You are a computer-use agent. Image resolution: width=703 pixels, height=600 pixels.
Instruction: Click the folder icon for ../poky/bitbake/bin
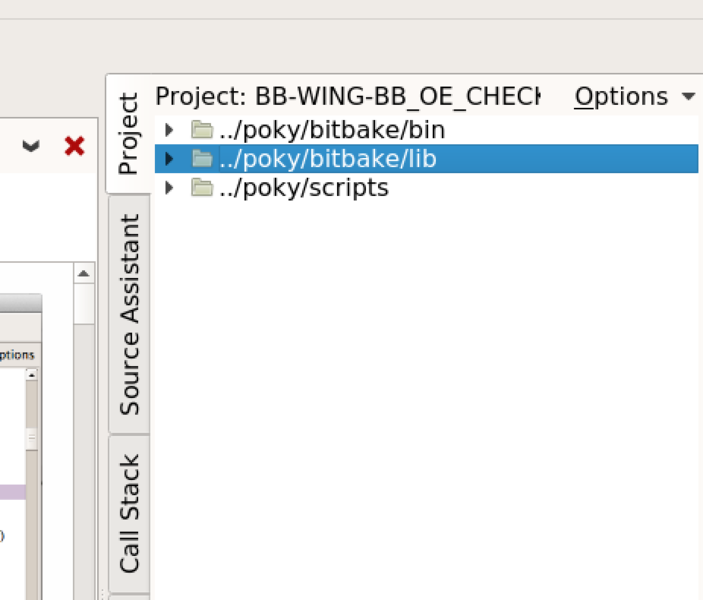202,130
